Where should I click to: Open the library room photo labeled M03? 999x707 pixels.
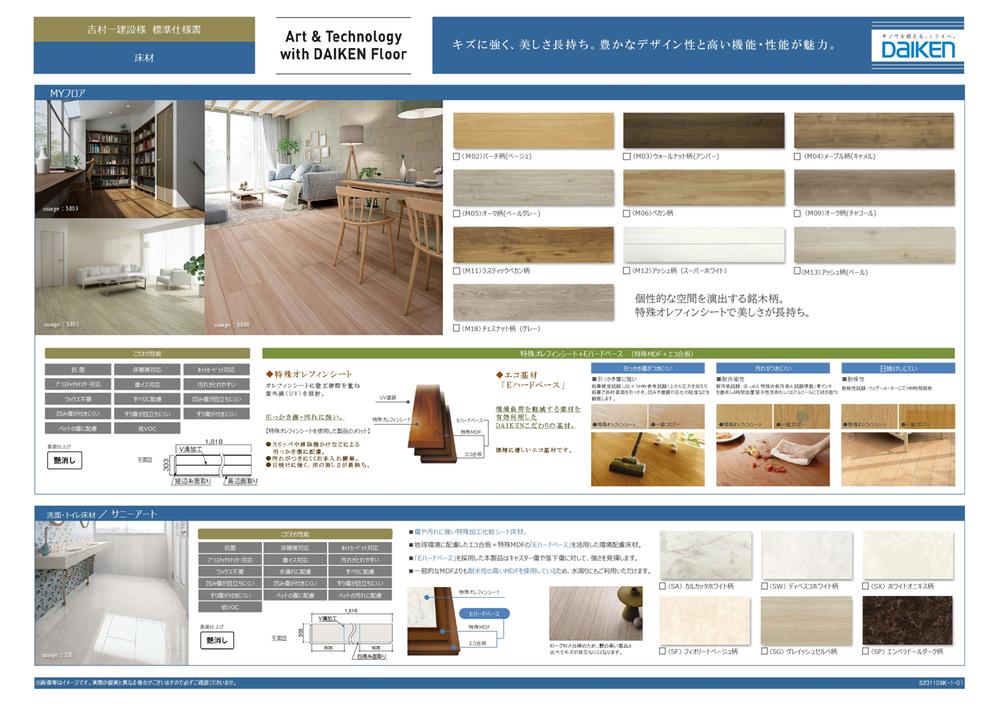tap(120, 159)
